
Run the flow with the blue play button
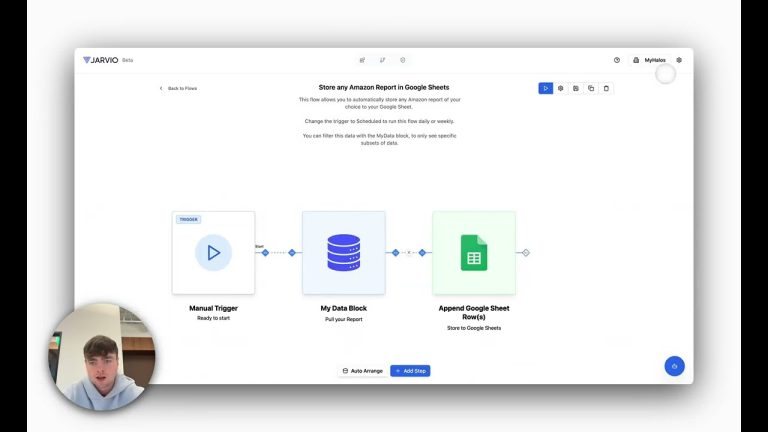tap(546, 88)
